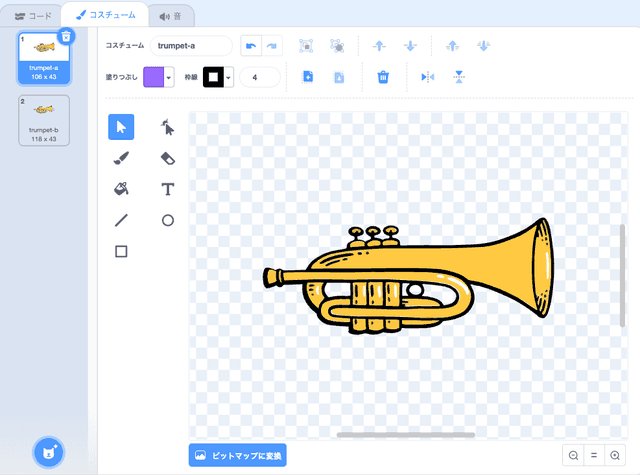This screenshot has width=640, height=475.
Task: Select the Line tool
Action: [x=121, y=220]
